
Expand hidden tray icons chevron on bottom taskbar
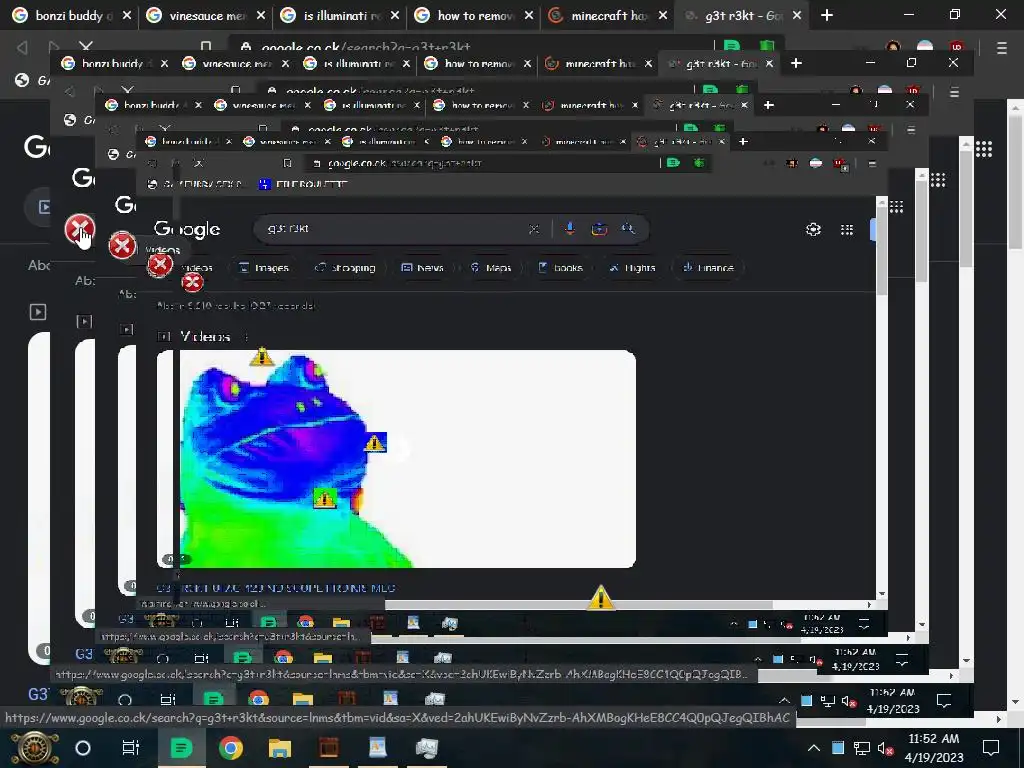click(814, 748)
